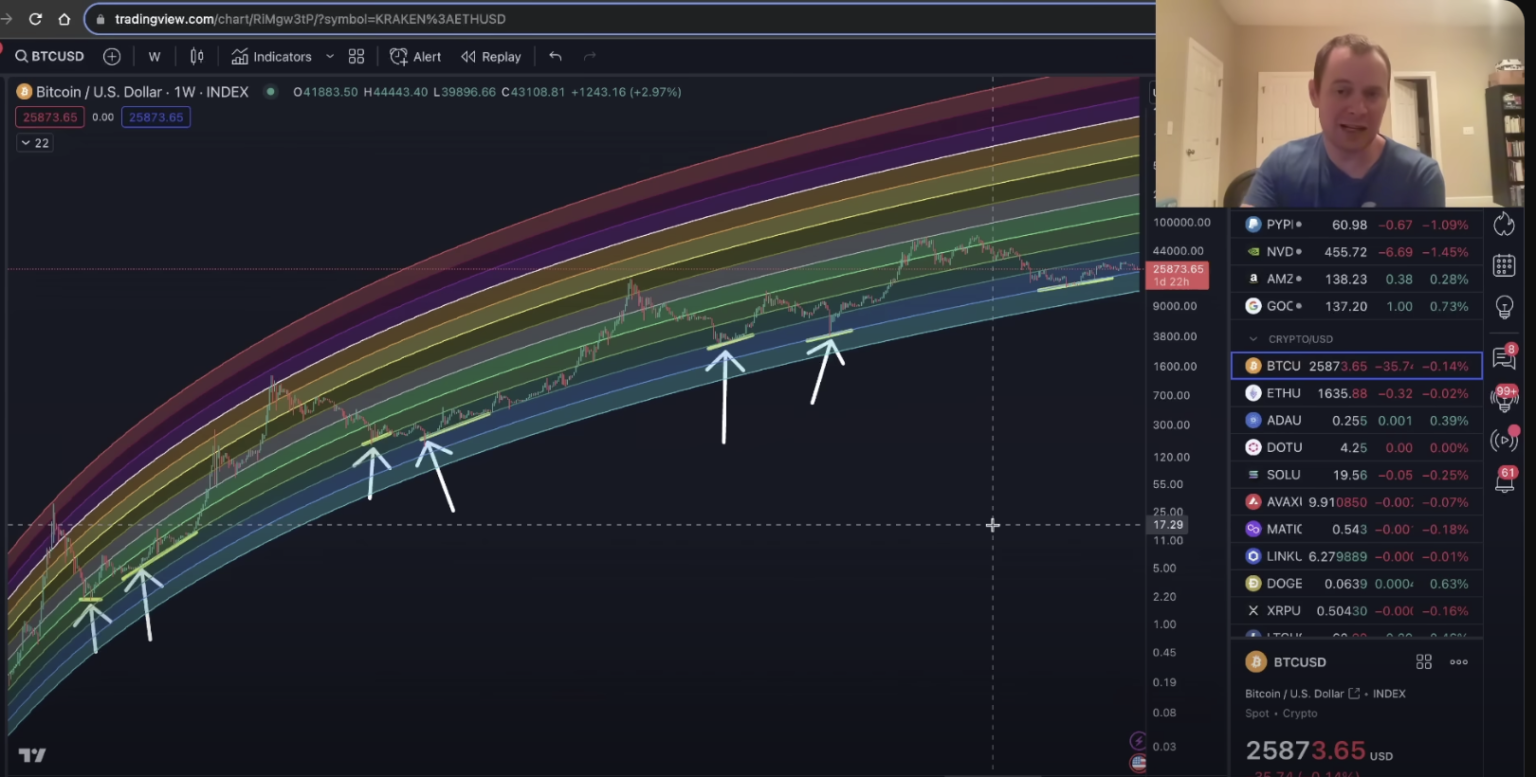Open the BTCUSD symbol search button
The width and height of the screenshot is (1536, 777).
[x=50, y=57]
